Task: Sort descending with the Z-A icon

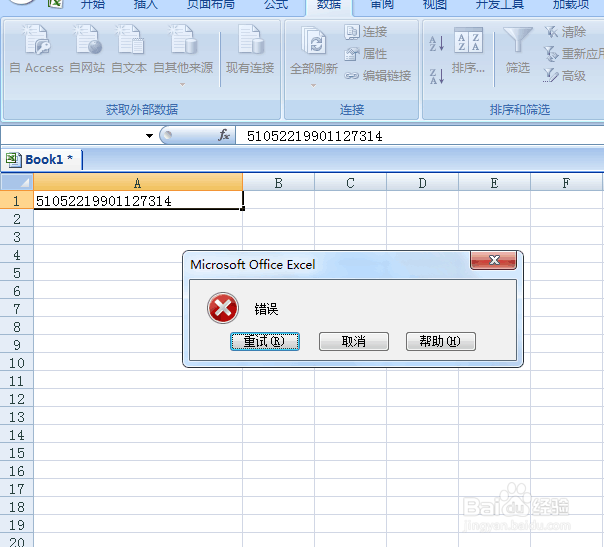Action: pos(437,76)
